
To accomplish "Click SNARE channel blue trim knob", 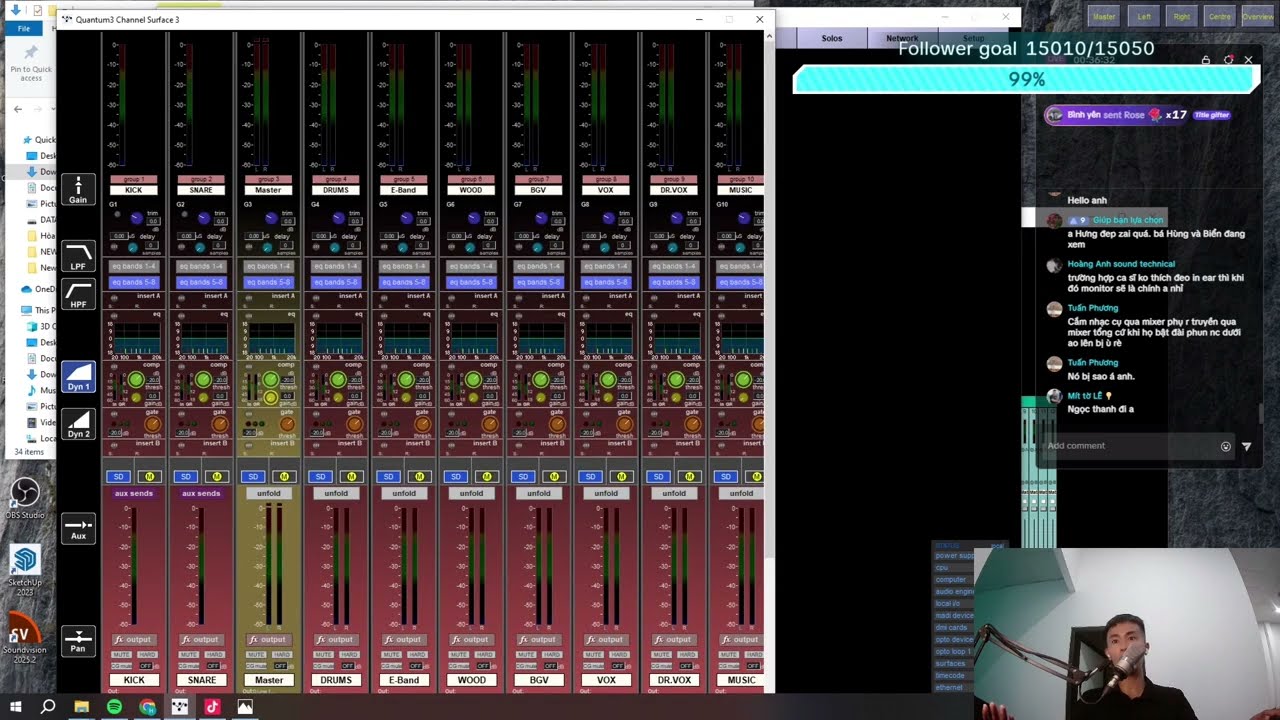I will (x=204, y=218).
